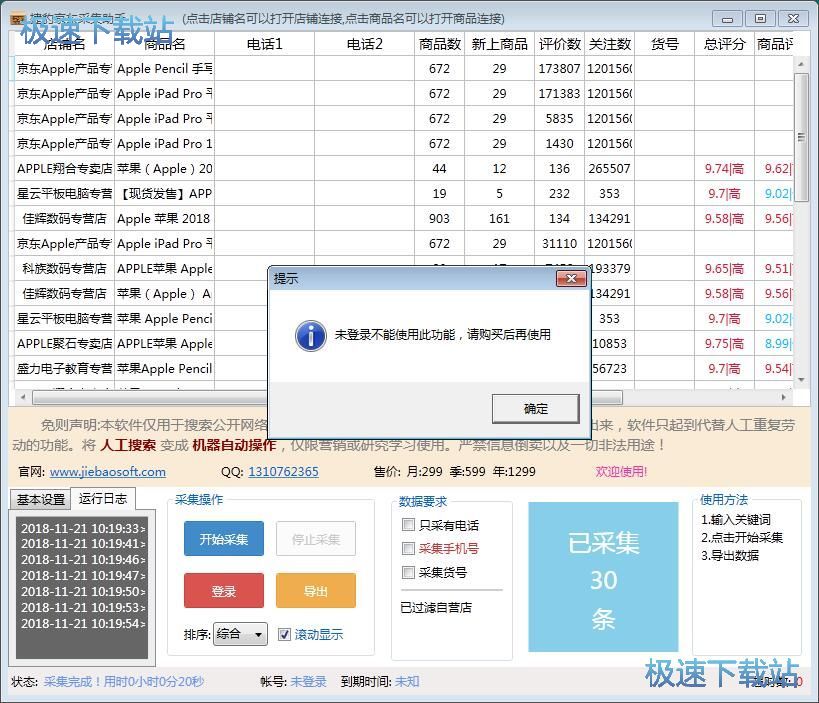The width and height of the screenshot is (819, 703).
Task: Click the log entry 2018-11-21 10:19:54
Action: point(82,623)
